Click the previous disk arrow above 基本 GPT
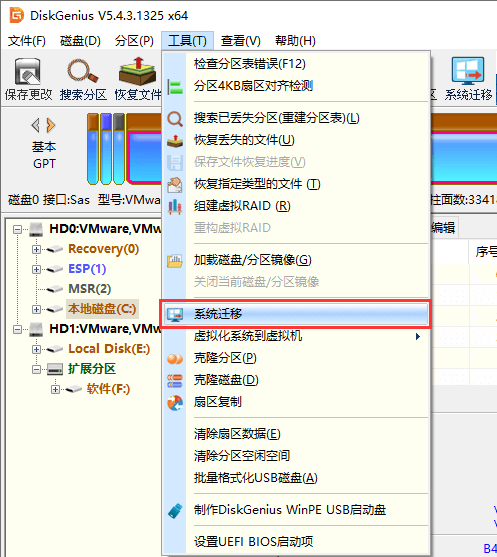The width and height of the screenshot is (497, 557). click(x=35, y=125)
